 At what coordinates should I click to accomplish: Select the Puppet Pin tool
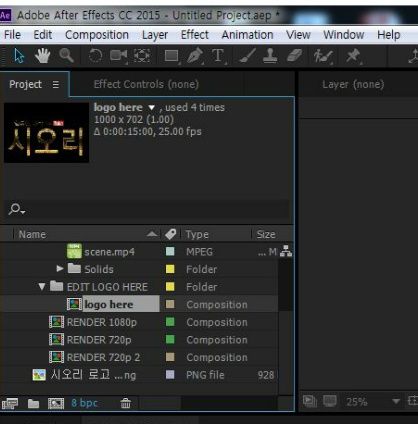[x=353, y=55]
